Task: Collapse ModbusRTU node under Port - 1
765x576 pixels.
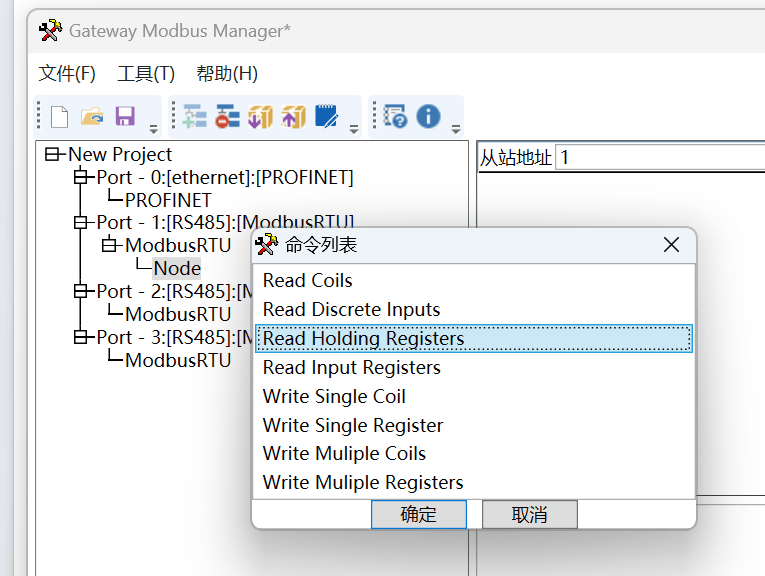Action: click(109, 245)
